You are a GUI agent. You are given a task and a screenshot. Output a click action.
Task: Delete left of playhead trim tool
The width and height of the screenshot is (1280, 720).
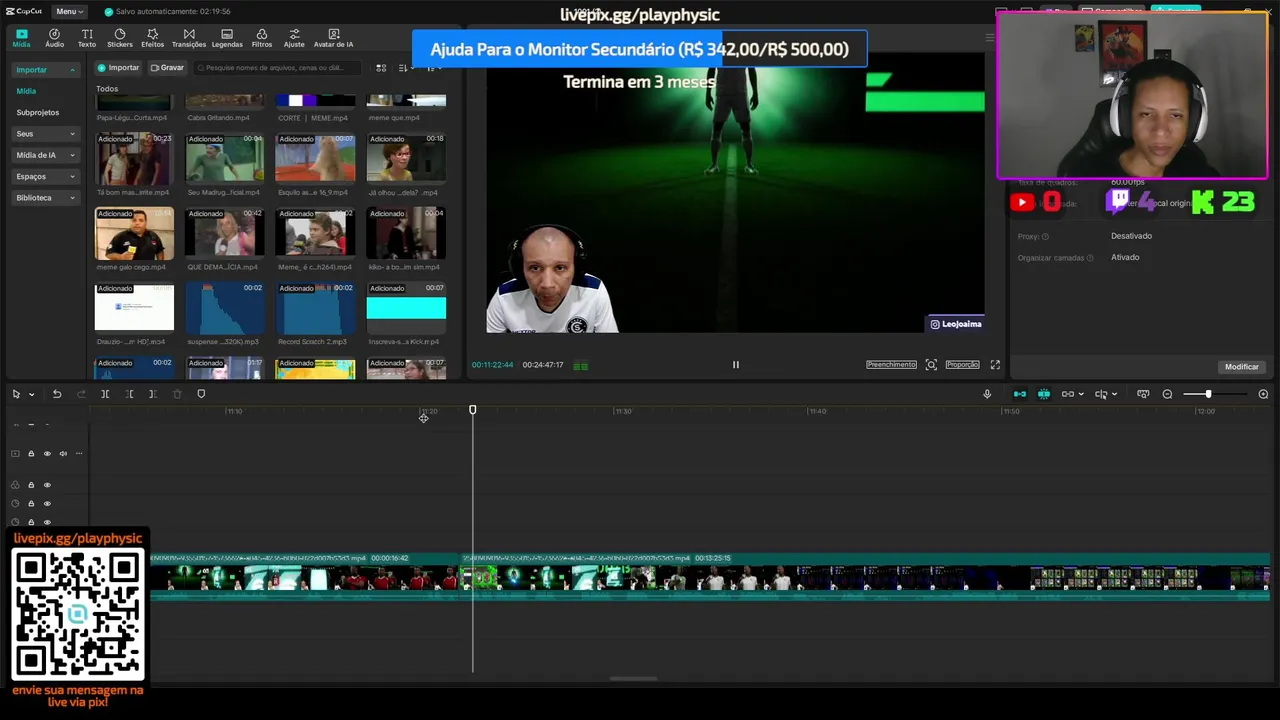pyautogui.click(x=129, y=394)
